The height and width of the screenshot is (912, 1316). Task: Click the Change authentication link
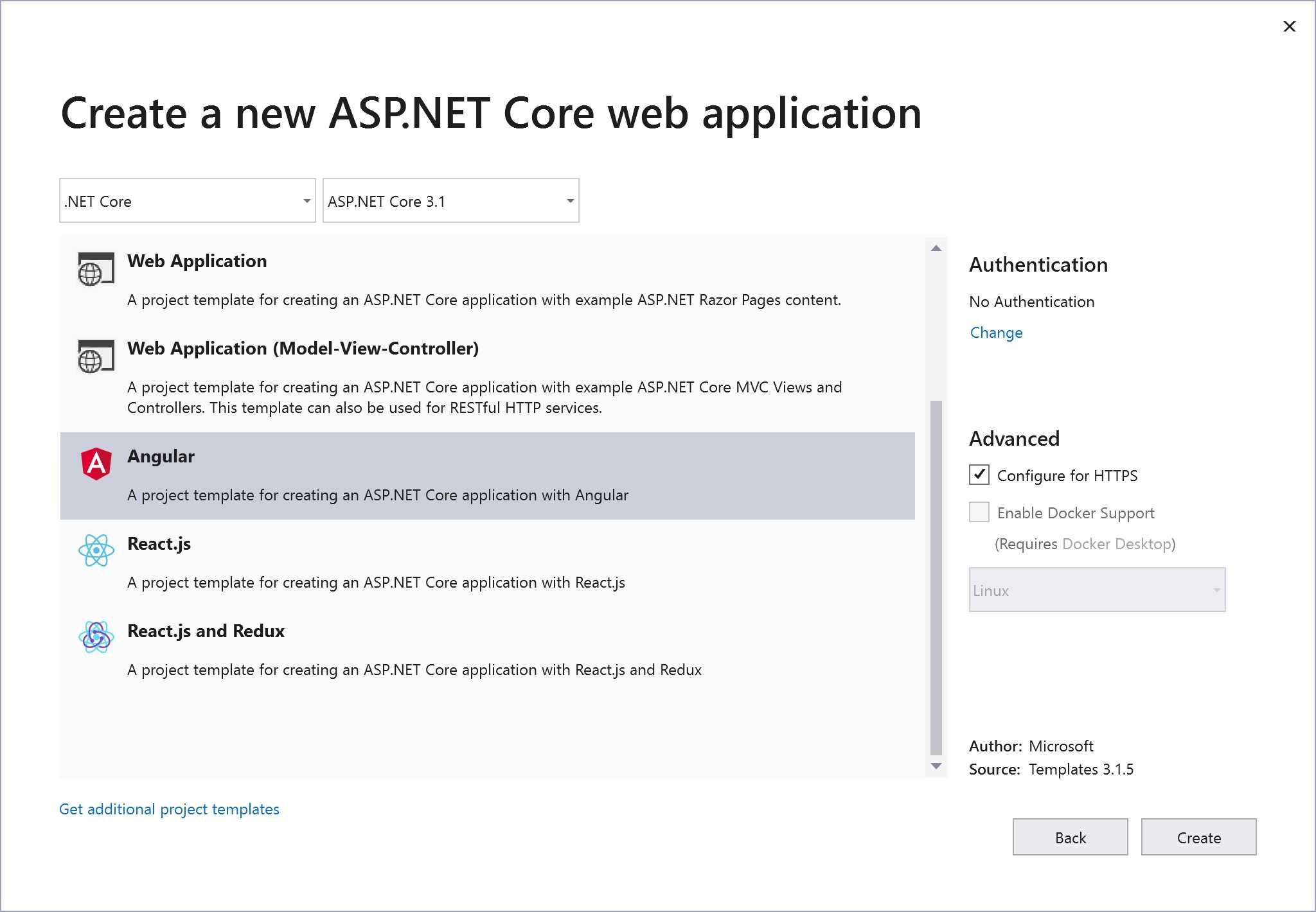995,333
